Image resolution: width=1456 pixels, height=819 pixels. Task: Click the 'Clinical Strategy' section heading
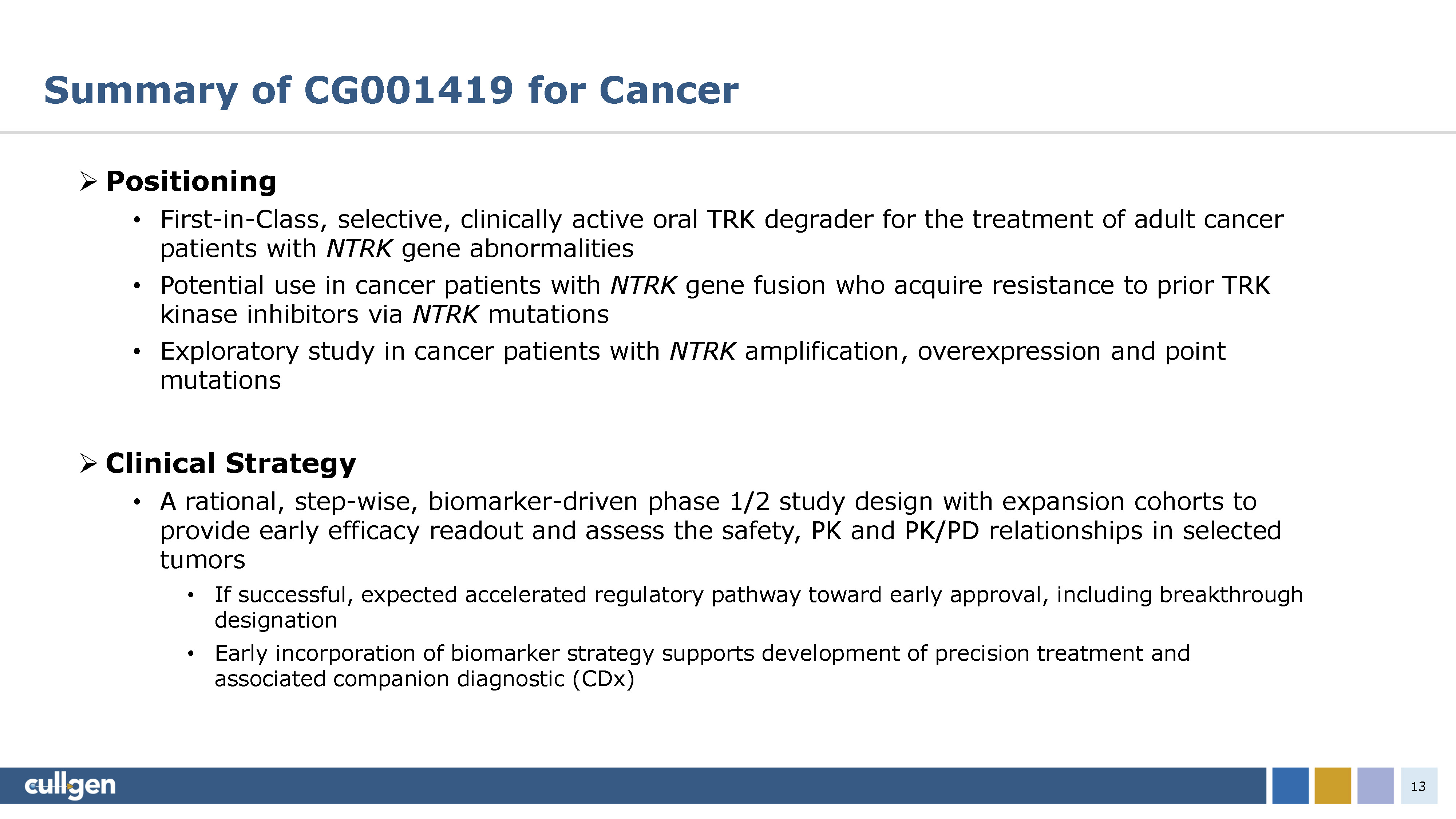pos(231,463)
